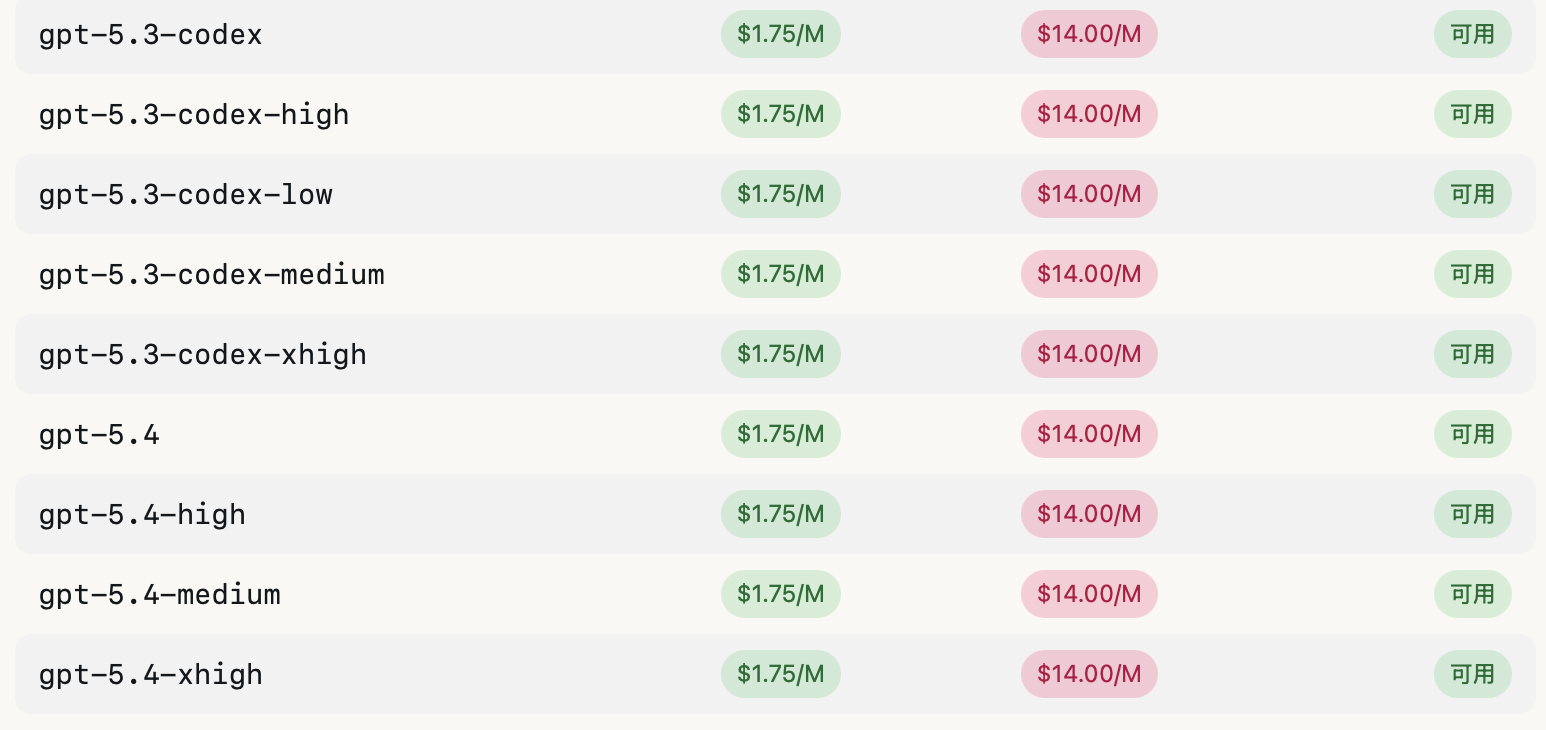Click the 可用 status badge for gpt-5.4
Viewport: 1546px width, 730px height.
1472,434
